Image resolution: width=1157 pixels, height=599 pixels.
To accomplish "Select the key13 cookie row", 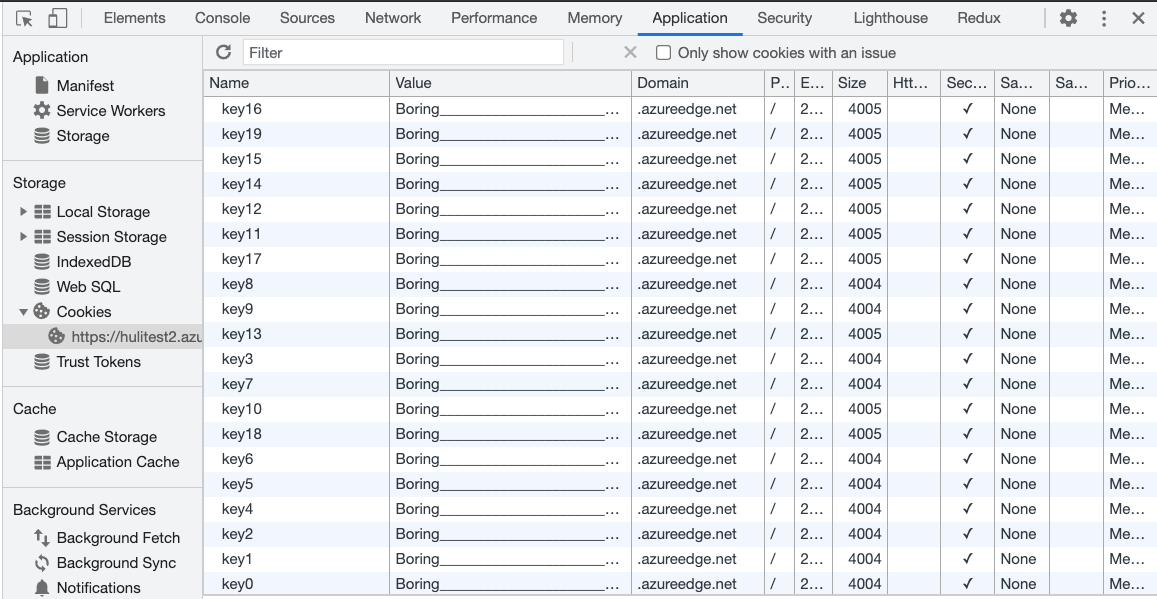I will click(x=680, y=334).
